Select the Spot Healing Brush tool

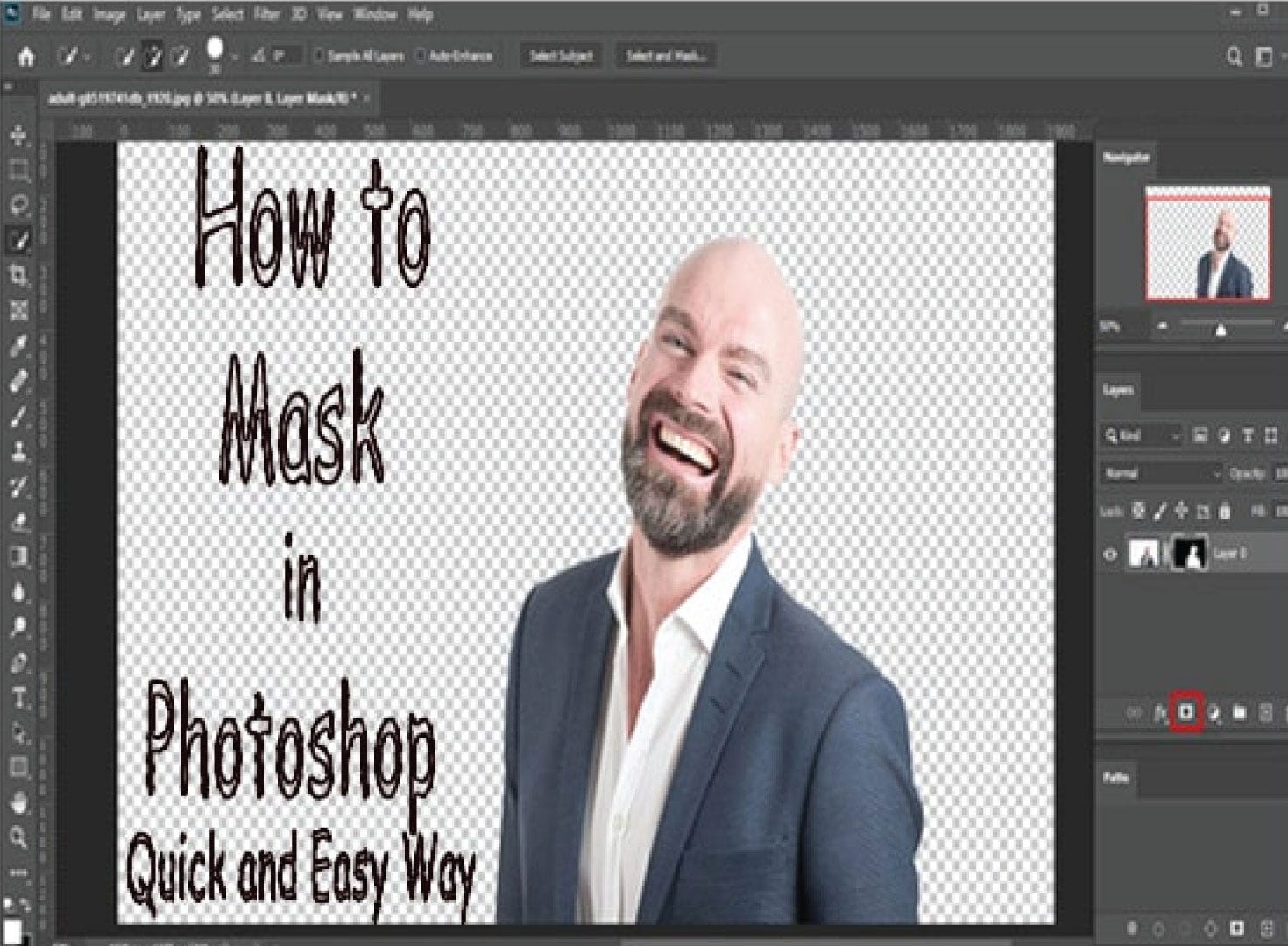tap(18, 381)
